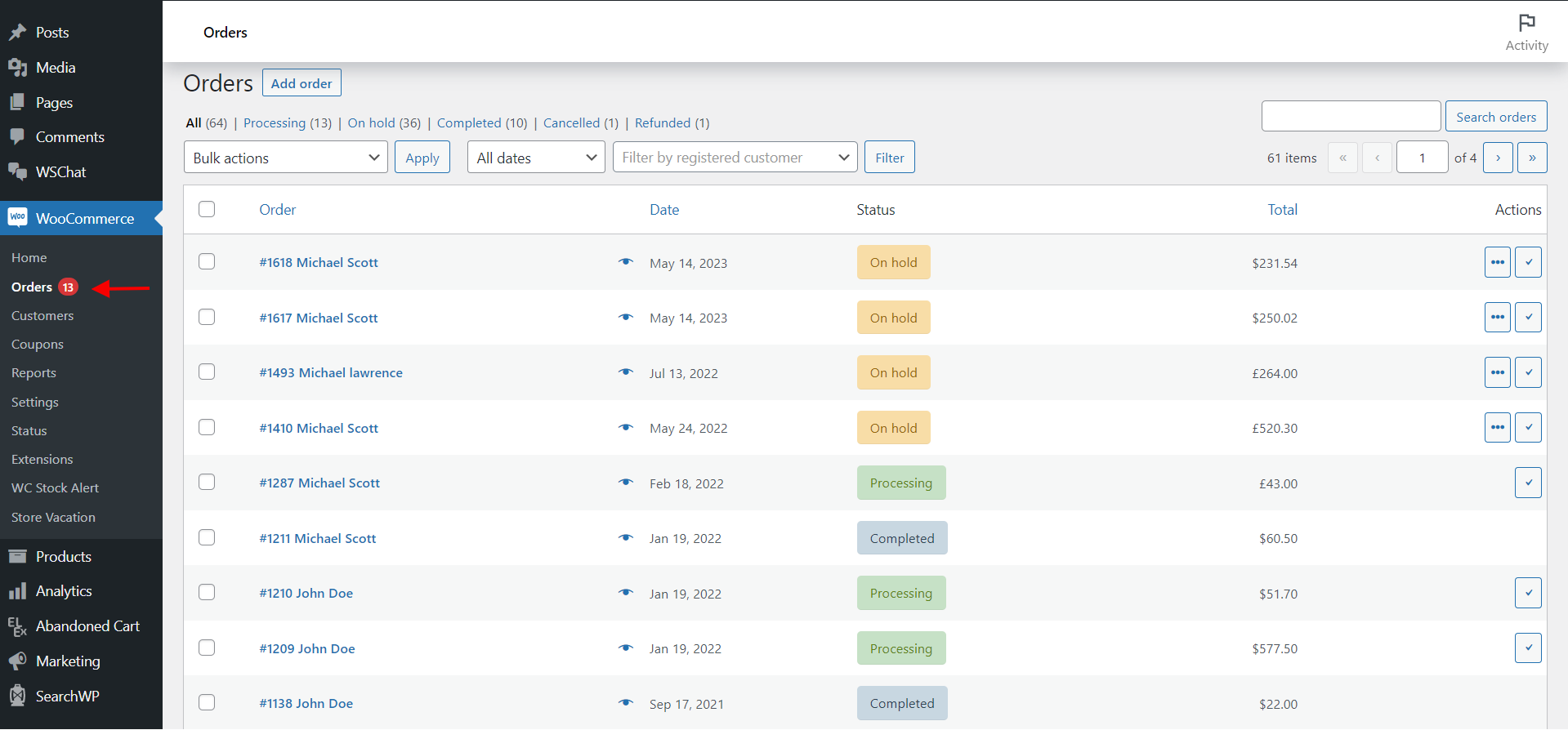Screen dimensions: 1568x730
Task: Focus the search orders text field
Action: coord(1351,117)
